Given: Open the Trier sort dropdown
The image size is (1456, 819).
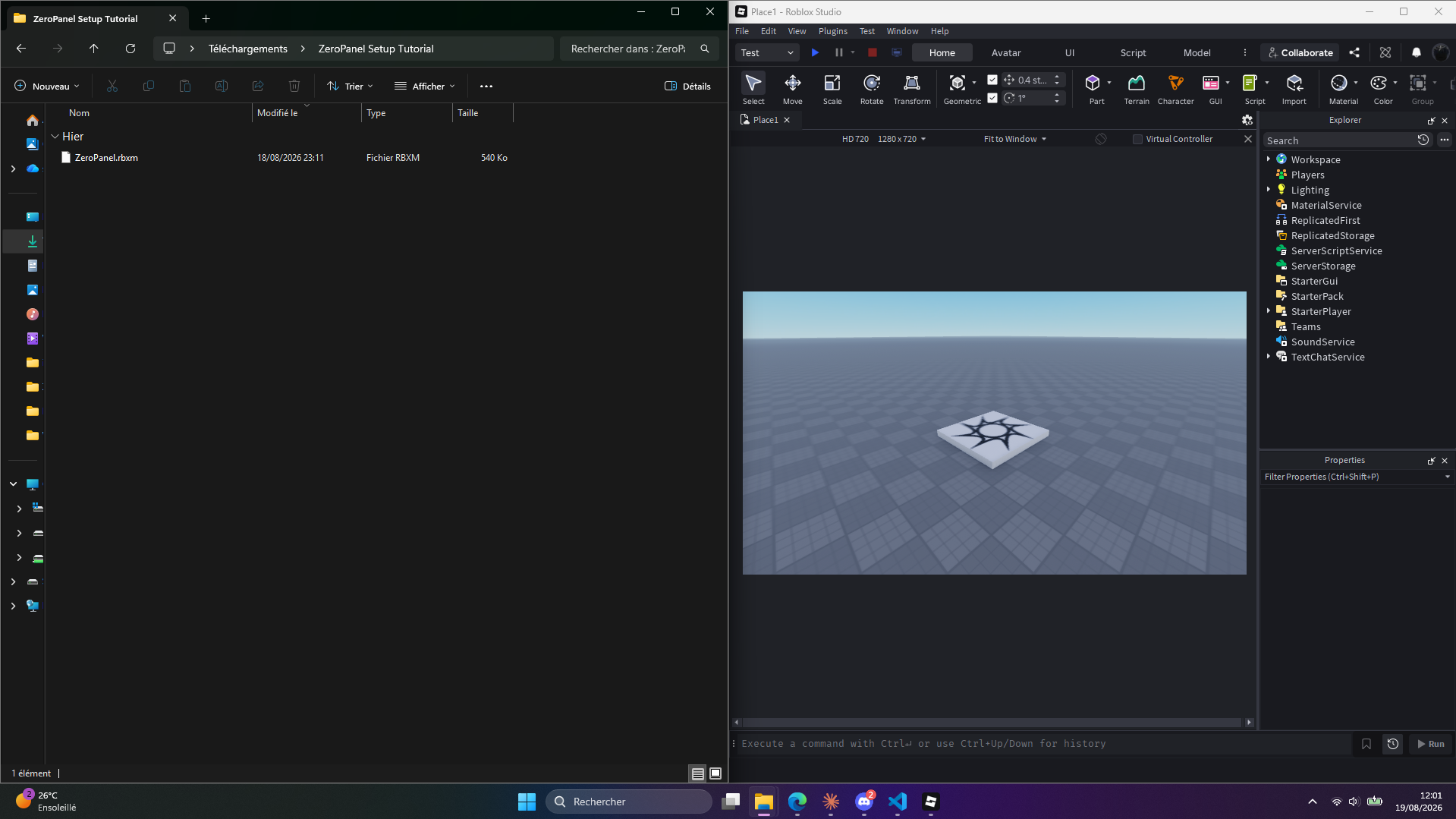Looking at the screenshot, I should [x=350, y=86].
